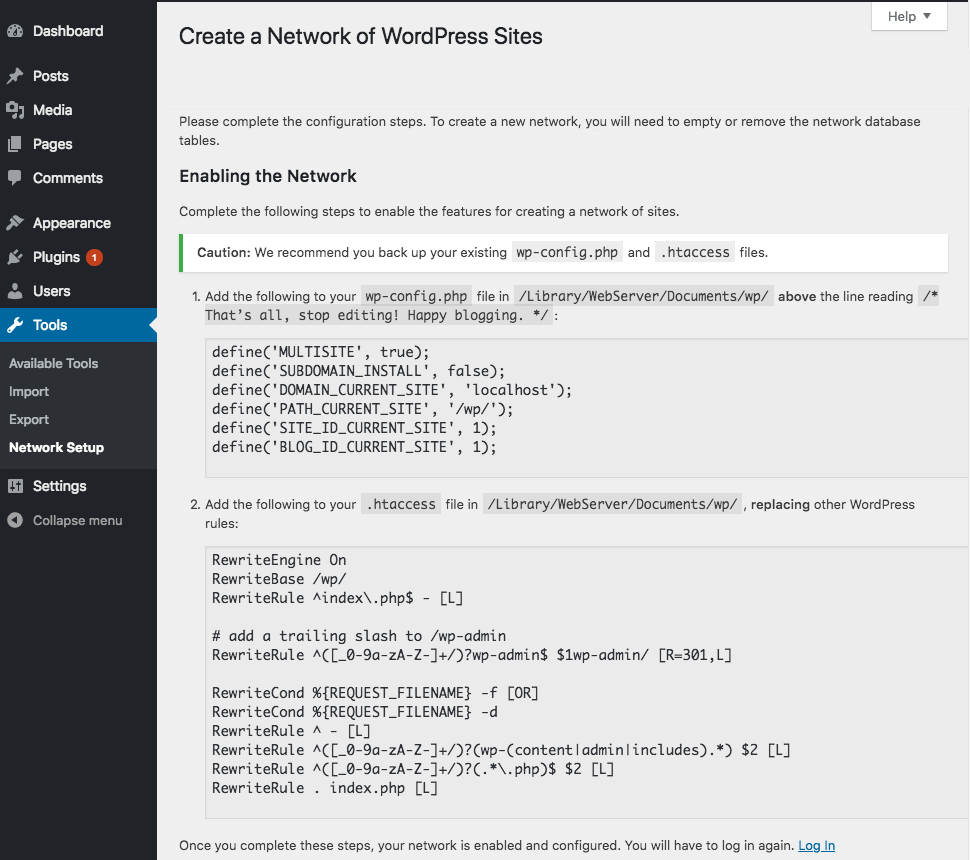The image size is (970, 860).
Task: Click the Posts pushpin icon
Action: (15, 76)
